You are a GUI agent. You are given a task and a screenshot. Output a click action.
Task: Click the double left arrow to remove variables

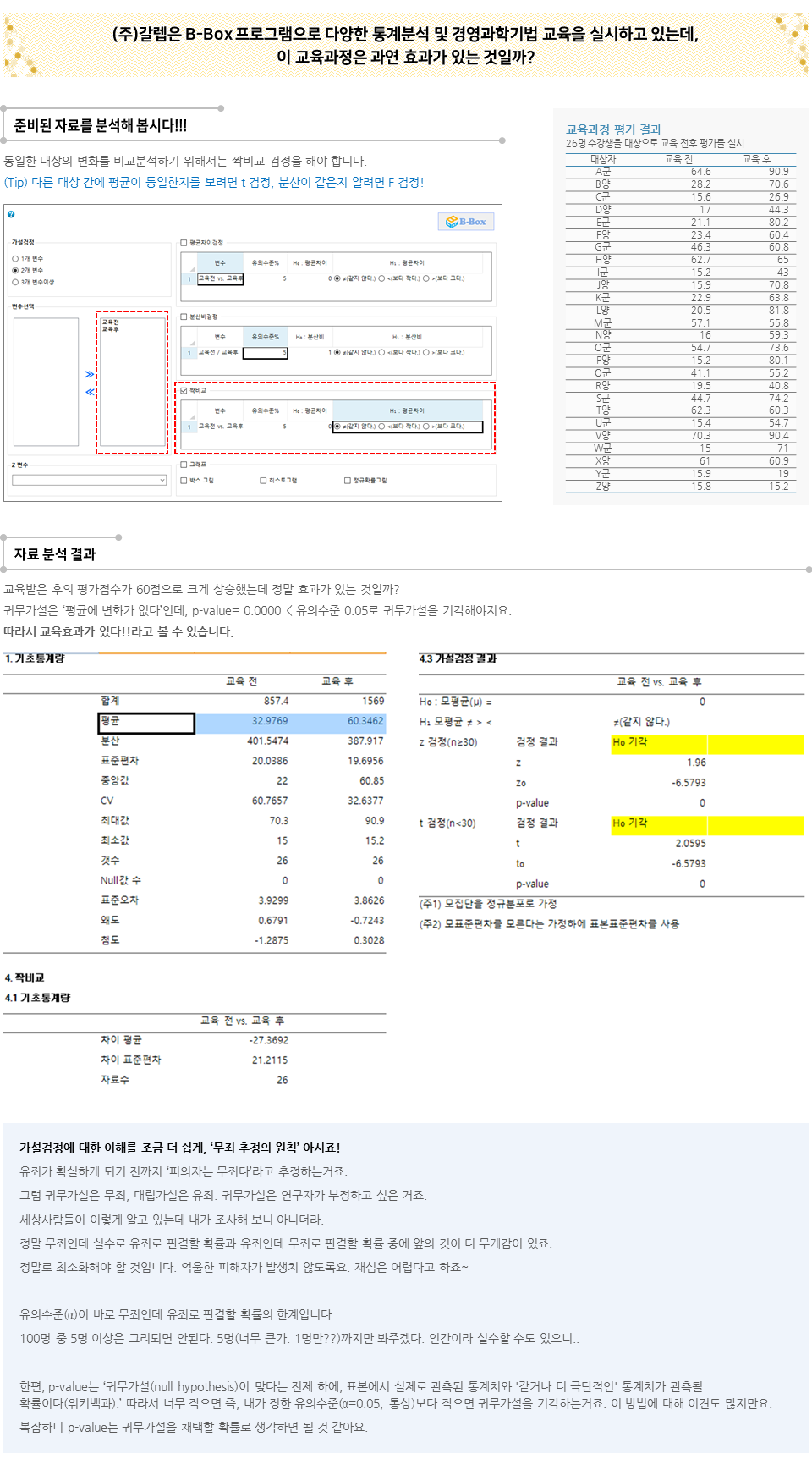tap(90, 392)
